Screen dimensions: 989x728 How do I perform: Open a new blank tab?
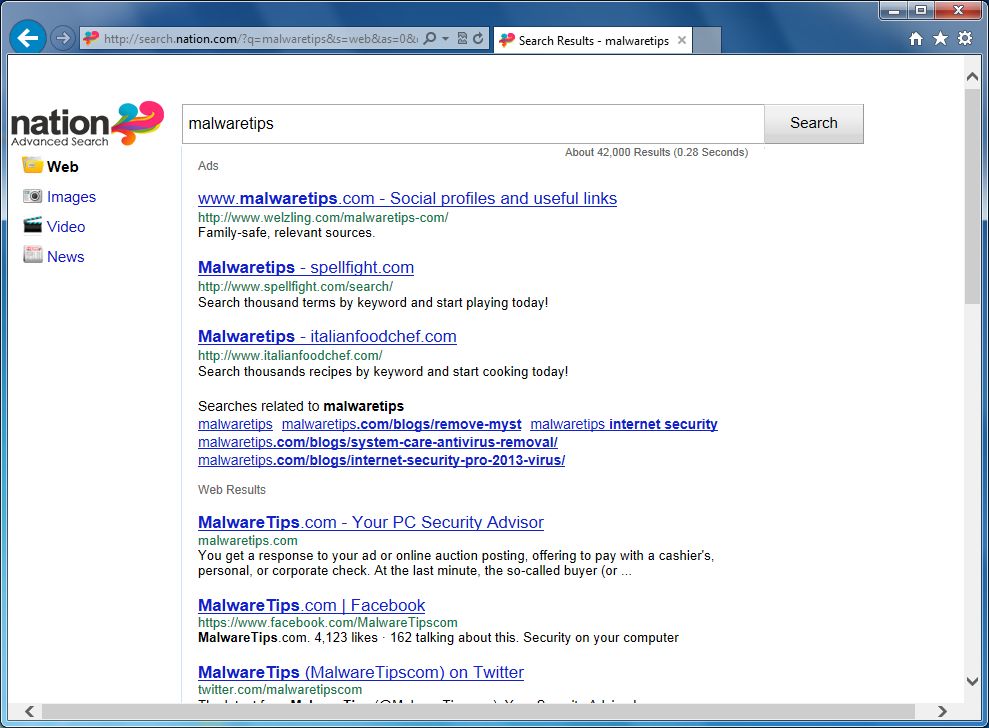coord(706,40)
